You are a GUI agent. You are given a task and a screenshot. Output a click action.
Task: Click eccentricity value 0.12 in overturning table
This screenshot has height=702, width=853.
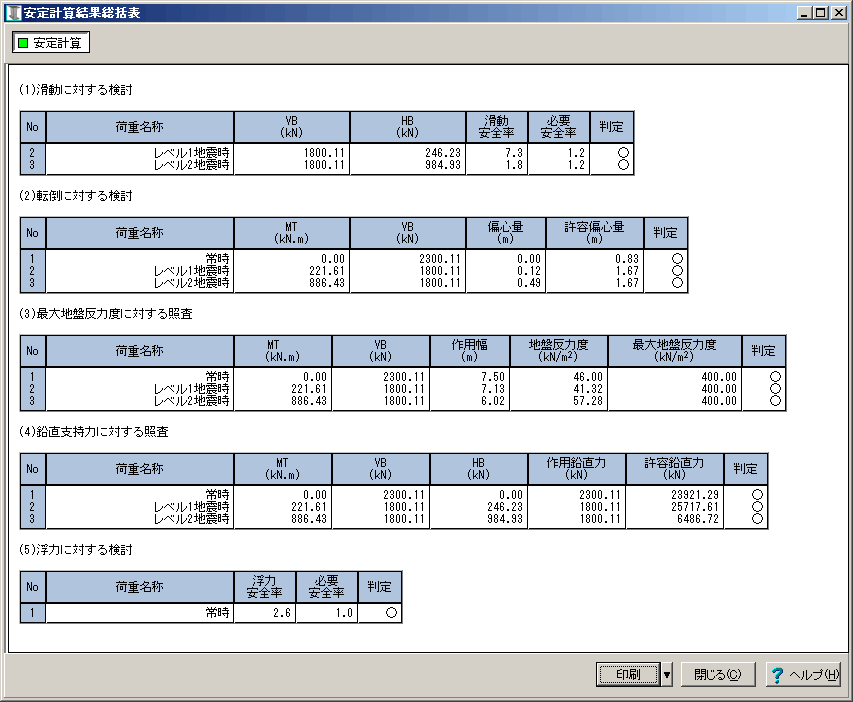(x=529, y=271)
